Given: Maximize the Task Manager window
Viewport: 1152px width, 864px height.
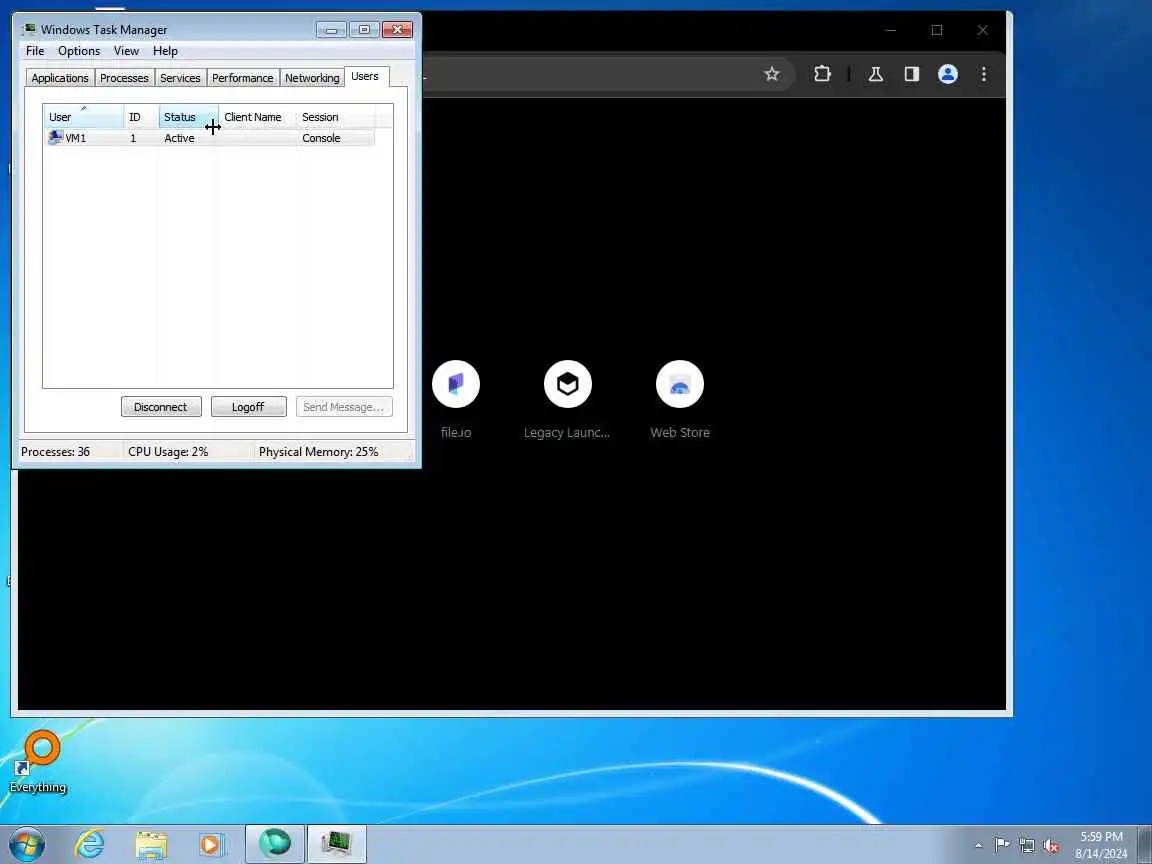Looking at the screenshot, I should [x=364, y=29].
